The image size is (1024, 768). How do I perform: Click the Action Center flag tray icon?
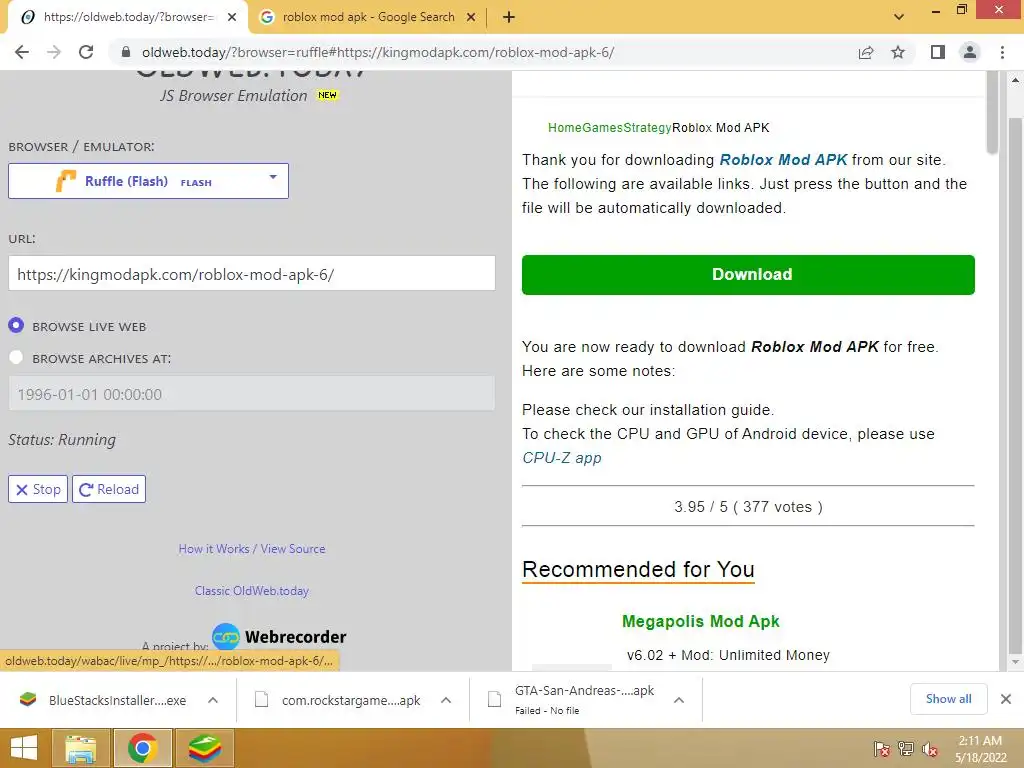[x=882, y=749]
